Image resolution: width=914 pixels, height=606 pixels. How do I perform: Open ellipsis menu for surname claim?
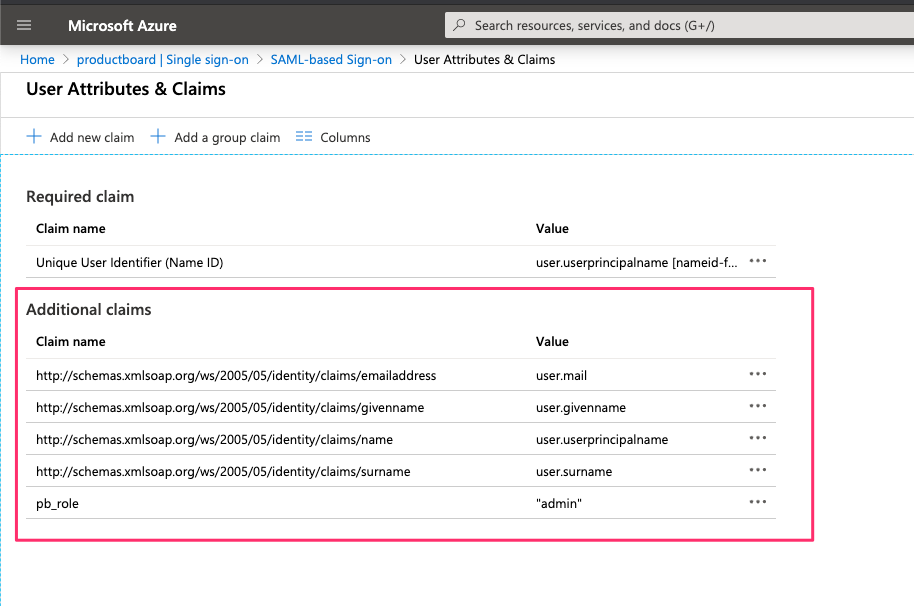pyautogui.click(x=757, y=470)
